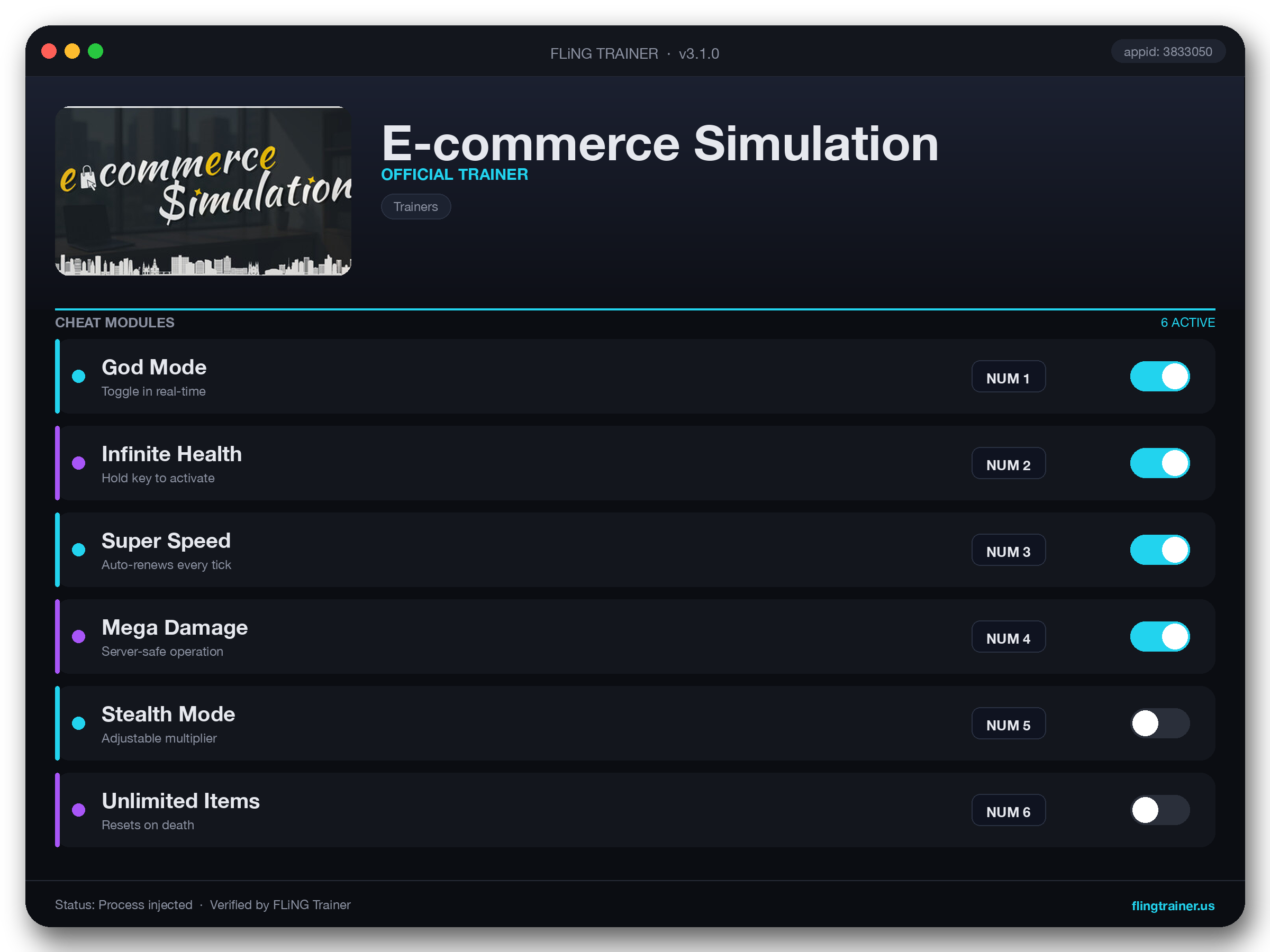Change the NUM 5 hotkey binding
The image size is (1270, 952).
1008,723
